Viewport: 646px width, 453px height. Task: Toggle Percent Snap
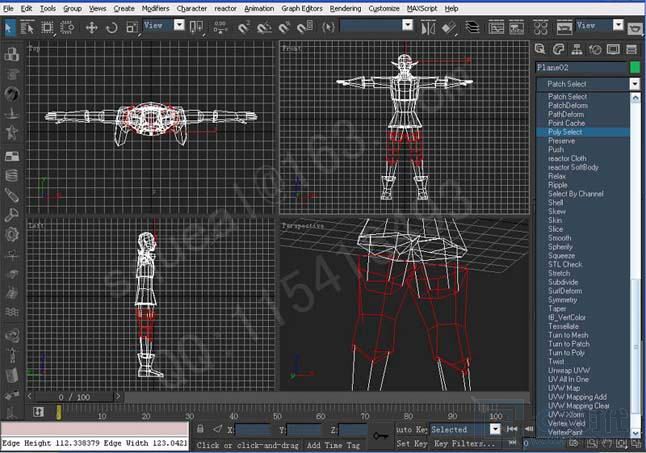pyautogui.click(x=284, y=28)
